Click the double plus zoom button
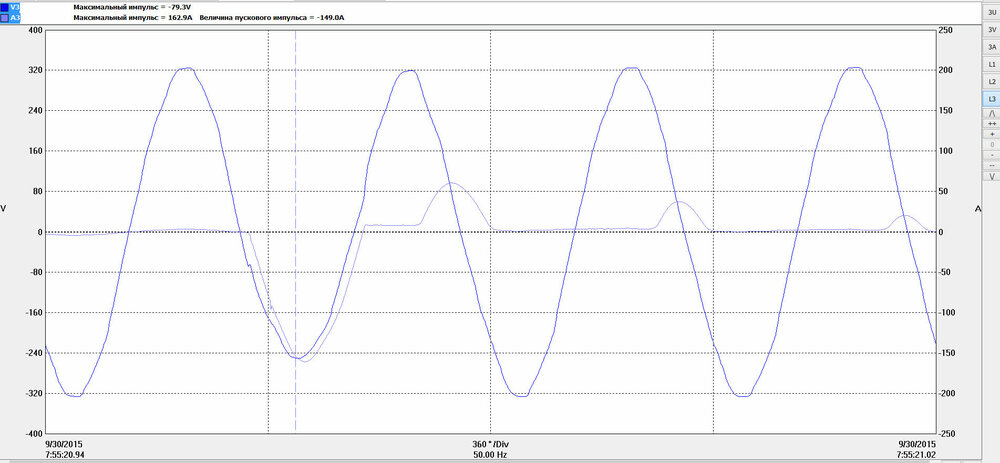 [992, 124]
